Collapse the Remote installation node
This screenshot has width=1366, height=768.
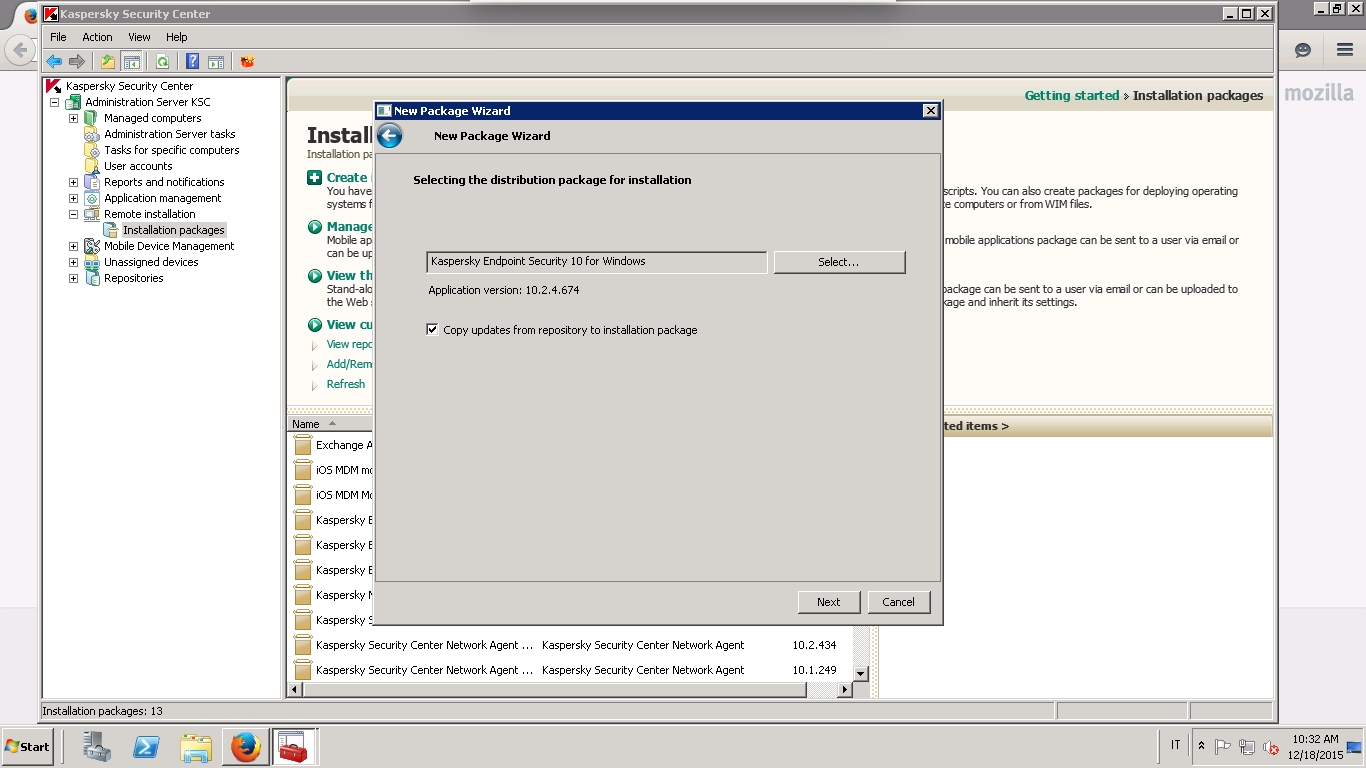73,214
